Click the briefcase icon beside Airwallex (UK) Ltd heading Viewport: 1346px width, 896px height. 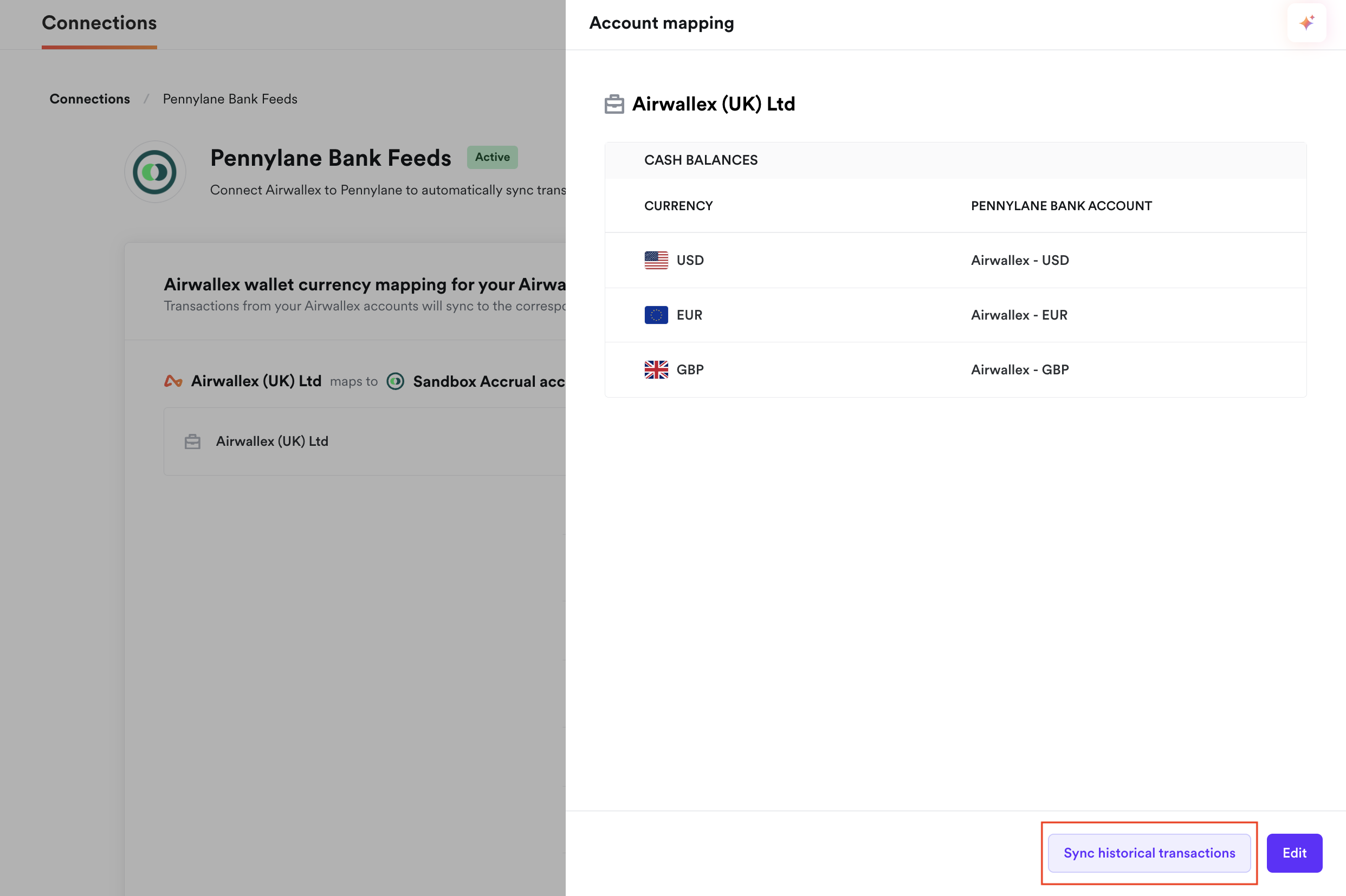pyautogui.click(x=614, y=104)
